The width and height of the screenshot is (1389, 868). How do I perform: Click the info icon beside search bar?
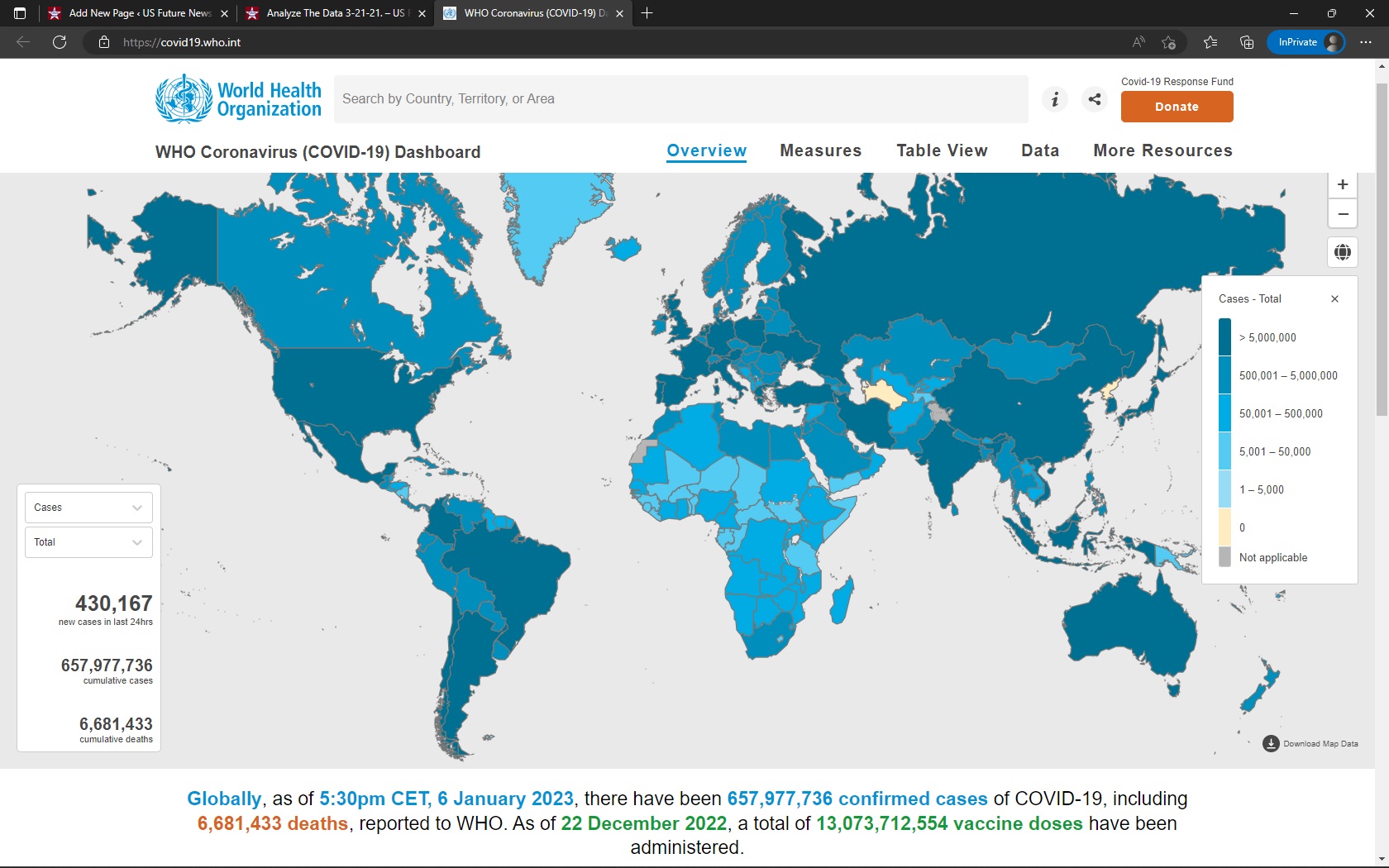coord(1054,99)
